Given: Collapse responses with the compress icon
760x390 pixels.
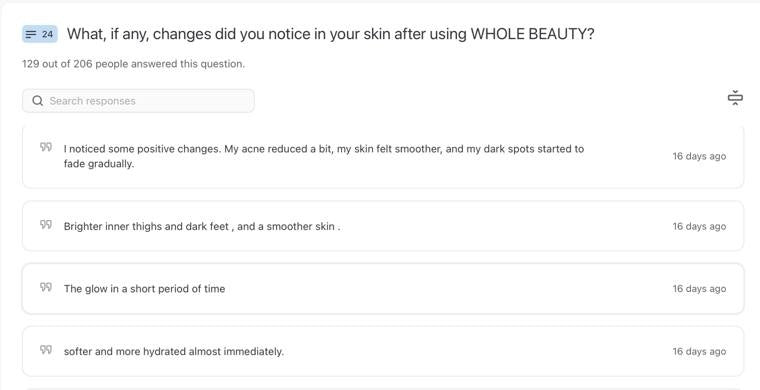Looking at the screenshot, I should pyautogui.click(x=735, y=98).
